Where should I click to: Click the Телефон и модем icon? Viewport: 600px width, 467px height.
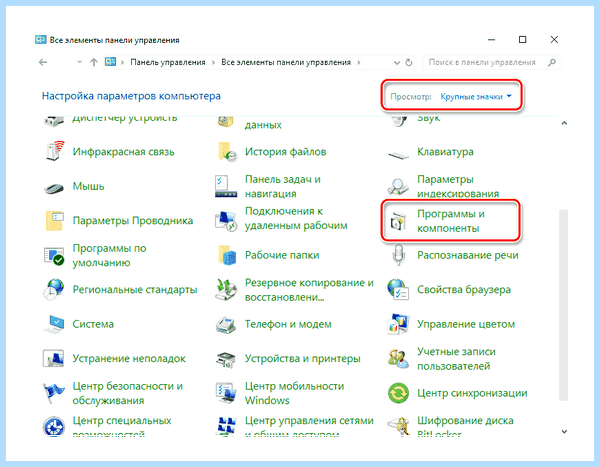tap(226, 325)
